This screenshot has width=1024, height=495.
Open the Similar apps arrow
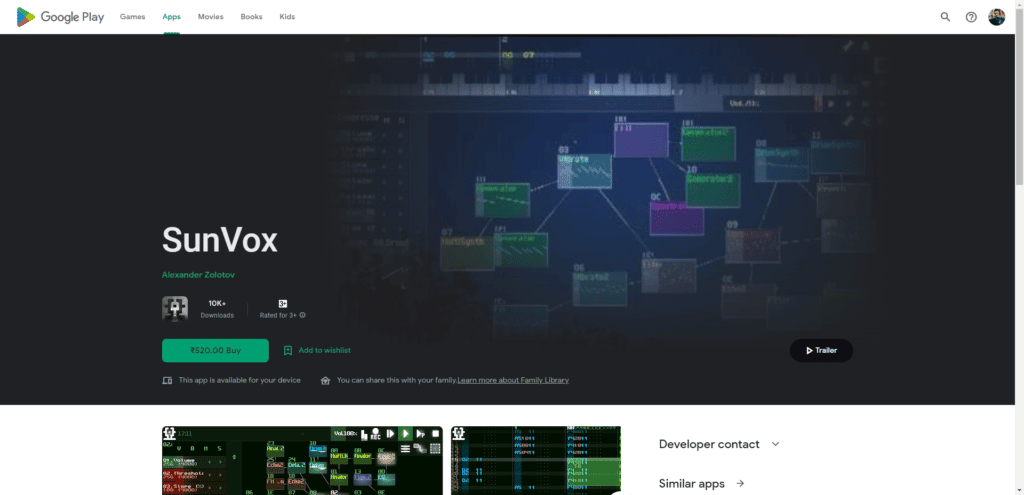click(740, 484)
